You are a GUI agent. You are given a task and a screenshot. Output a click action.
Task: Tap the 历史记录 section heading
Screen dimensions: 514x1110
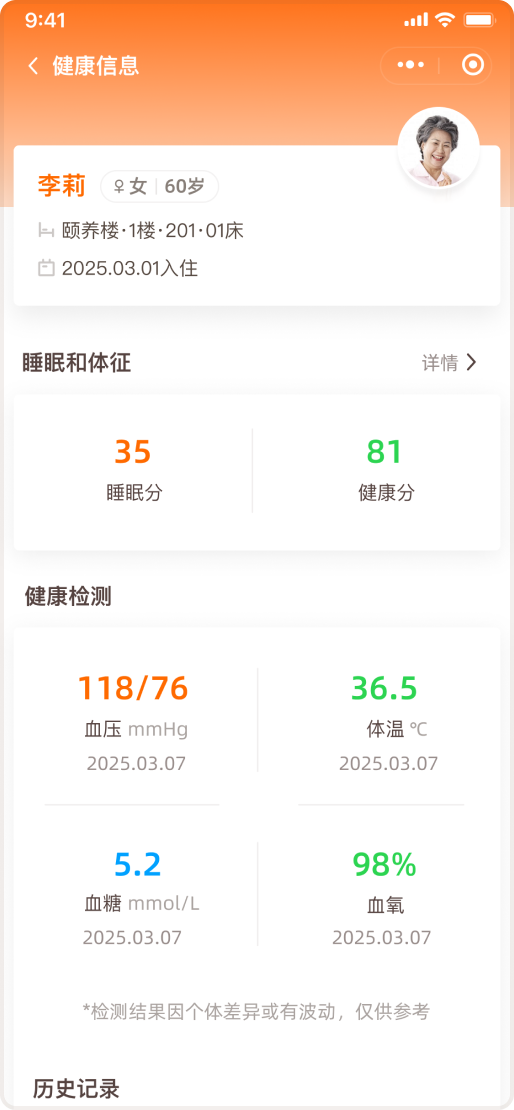pos(76,1088)
